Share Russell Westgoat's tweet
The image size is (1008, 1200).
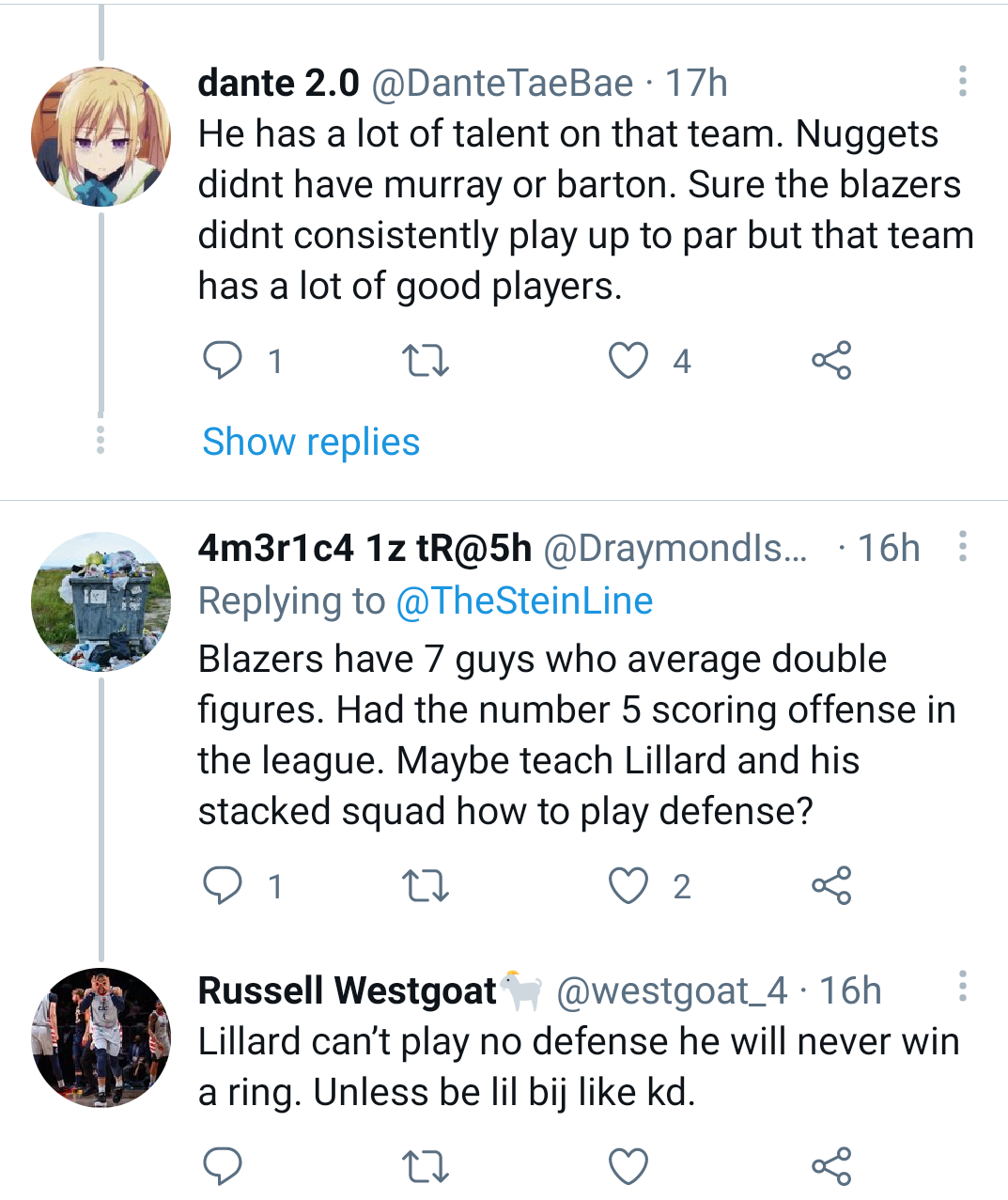coord(831,1166)
